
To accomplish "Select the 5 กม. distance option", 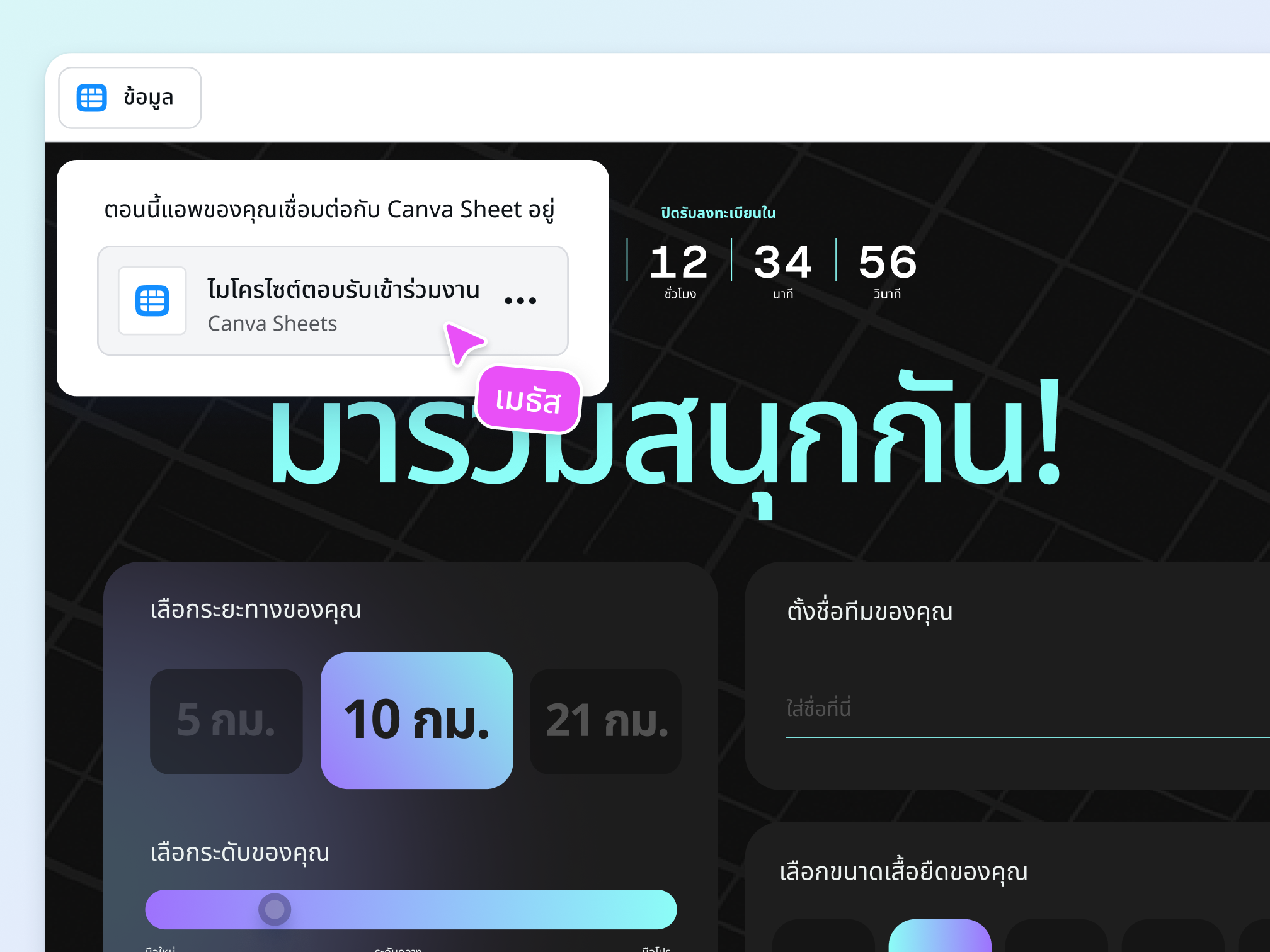I will pyautogui.click(x=226, y=722).
